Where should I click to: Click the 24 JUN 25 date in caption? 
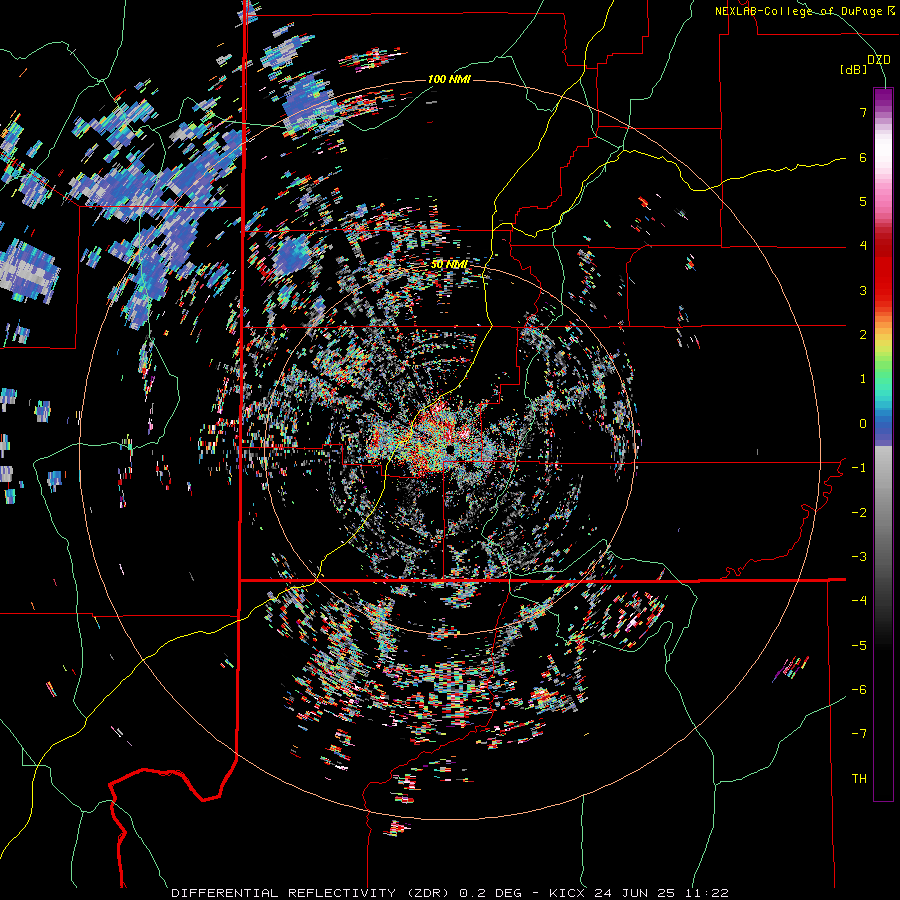pos(634,893)
